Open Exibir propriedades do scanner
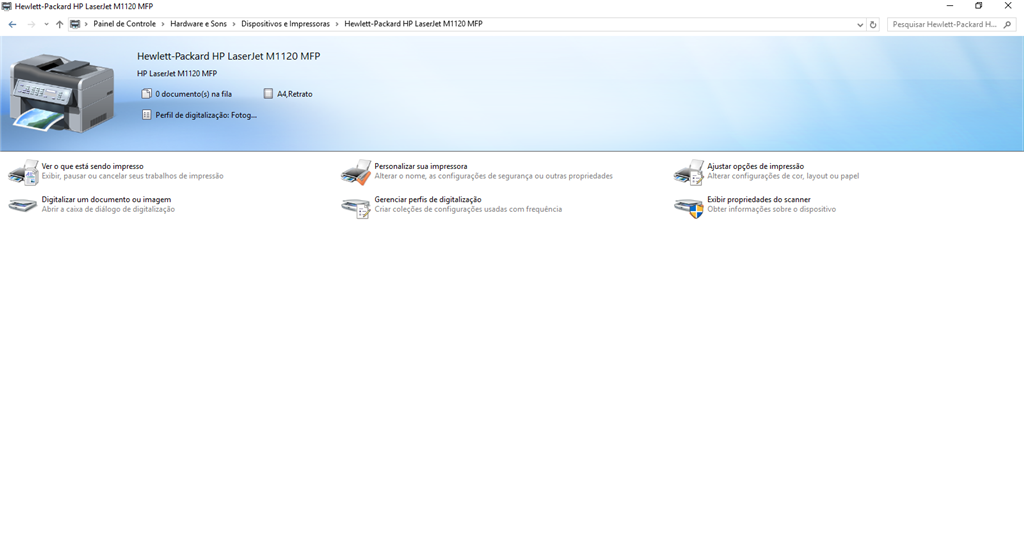Viewport: 1024px width, 547px height. (758, 200)
